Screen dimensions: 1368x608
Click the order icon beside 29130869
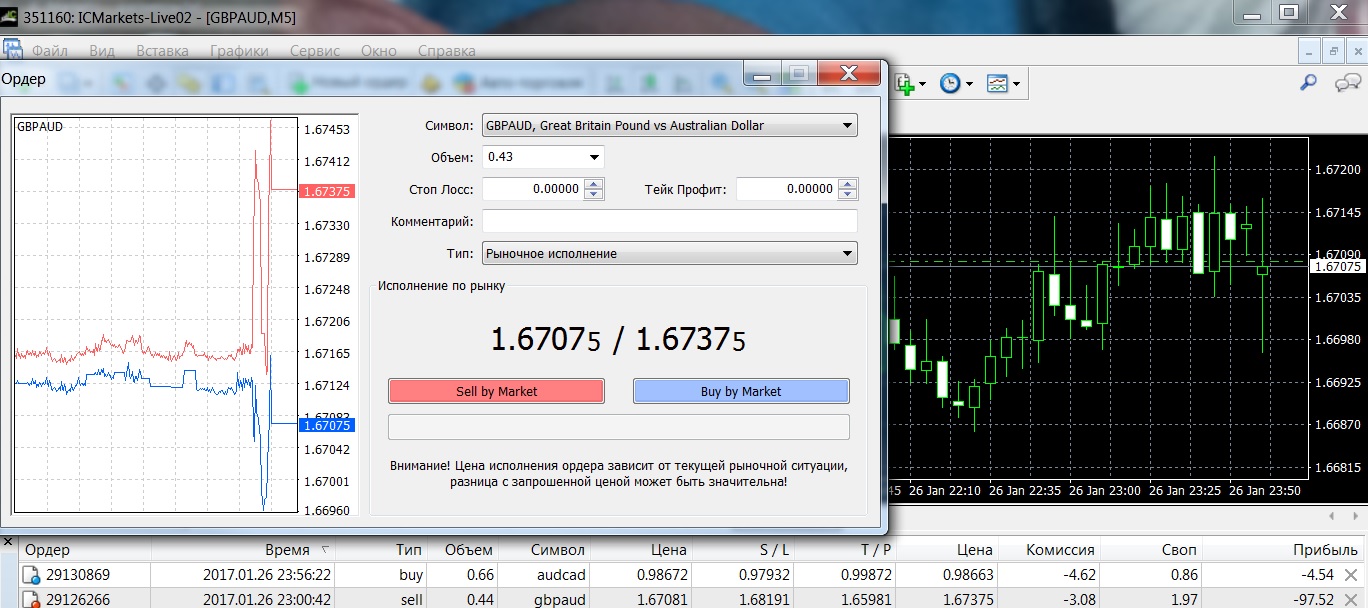tap(32, 575)
